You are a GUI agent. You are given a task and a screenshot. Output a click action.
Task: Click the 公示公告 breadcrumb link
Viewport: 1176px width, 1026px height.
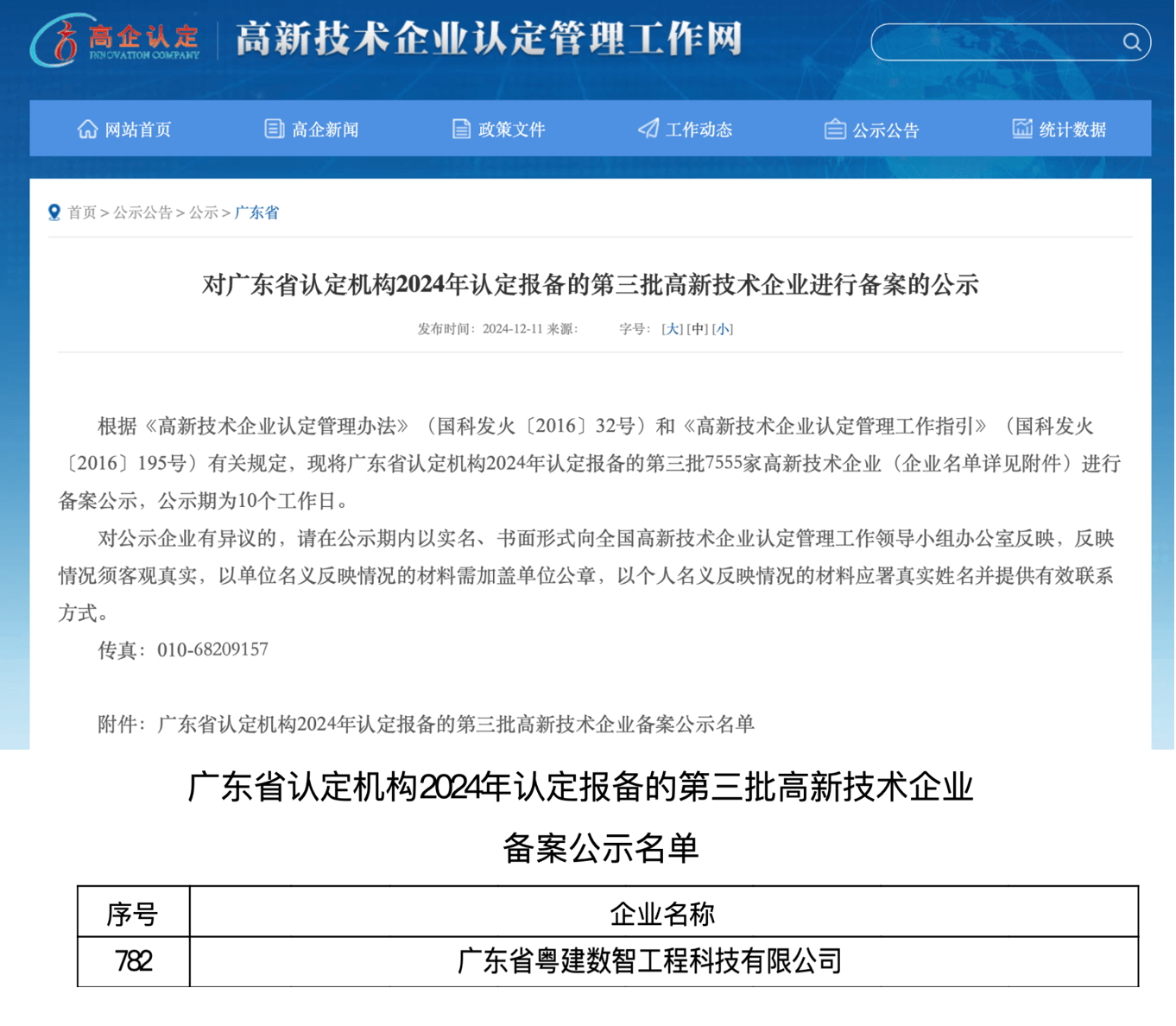point(143,212)
